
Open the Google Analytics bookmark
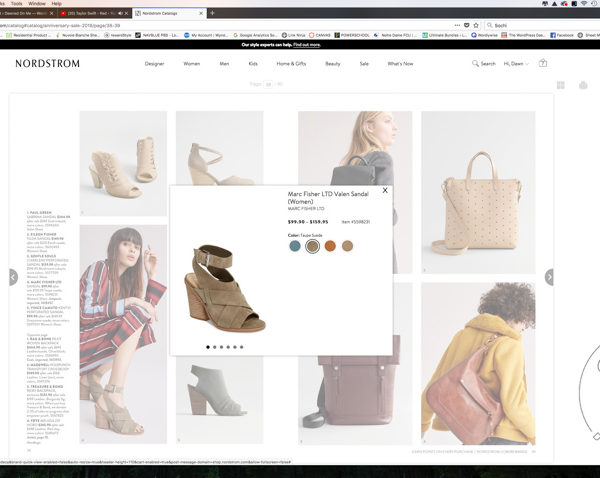[255, 35]
